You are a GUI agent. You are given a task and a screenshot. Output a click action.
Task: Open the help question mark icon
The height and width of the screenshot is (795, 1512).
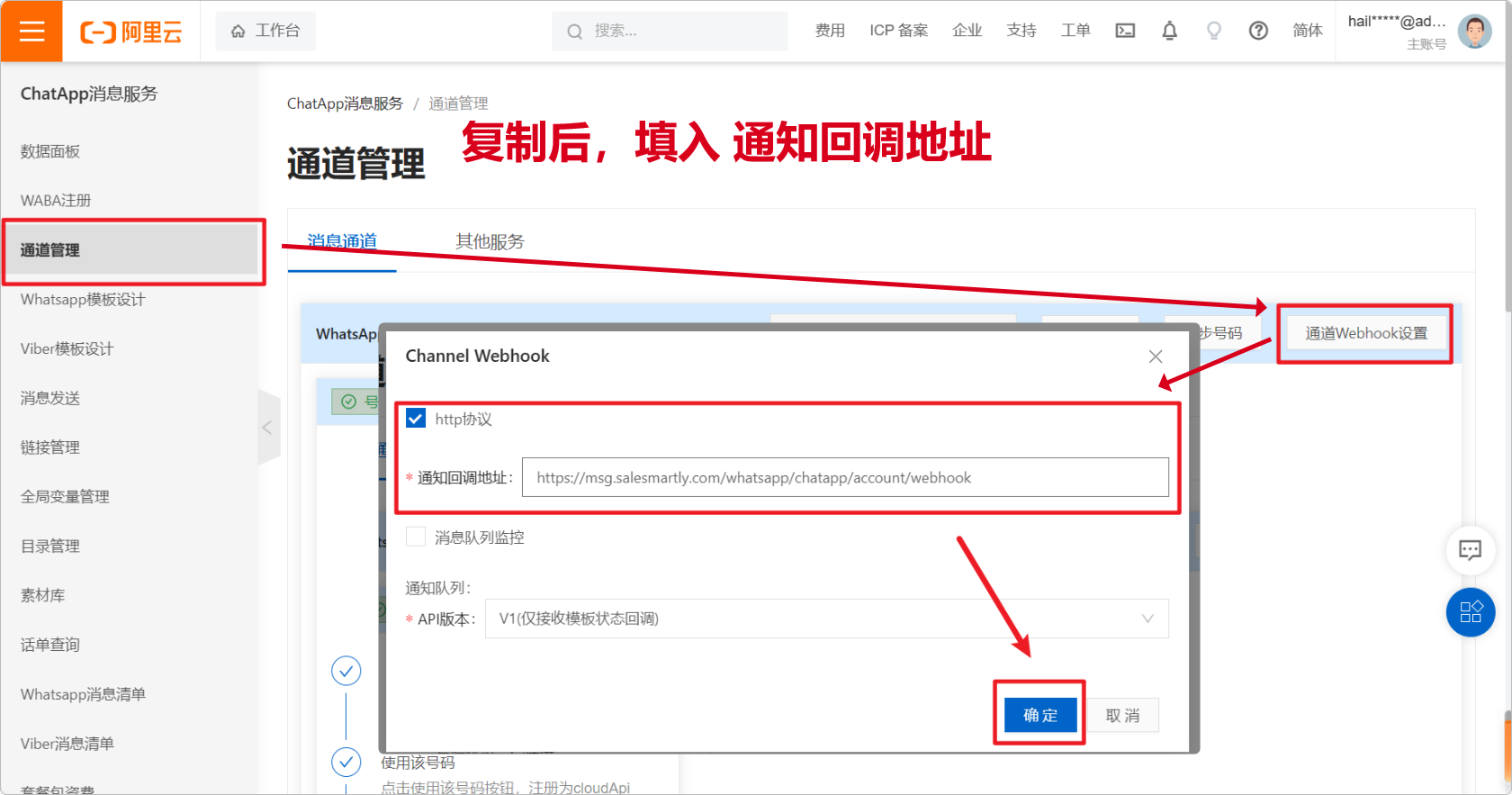point(1258,31)
